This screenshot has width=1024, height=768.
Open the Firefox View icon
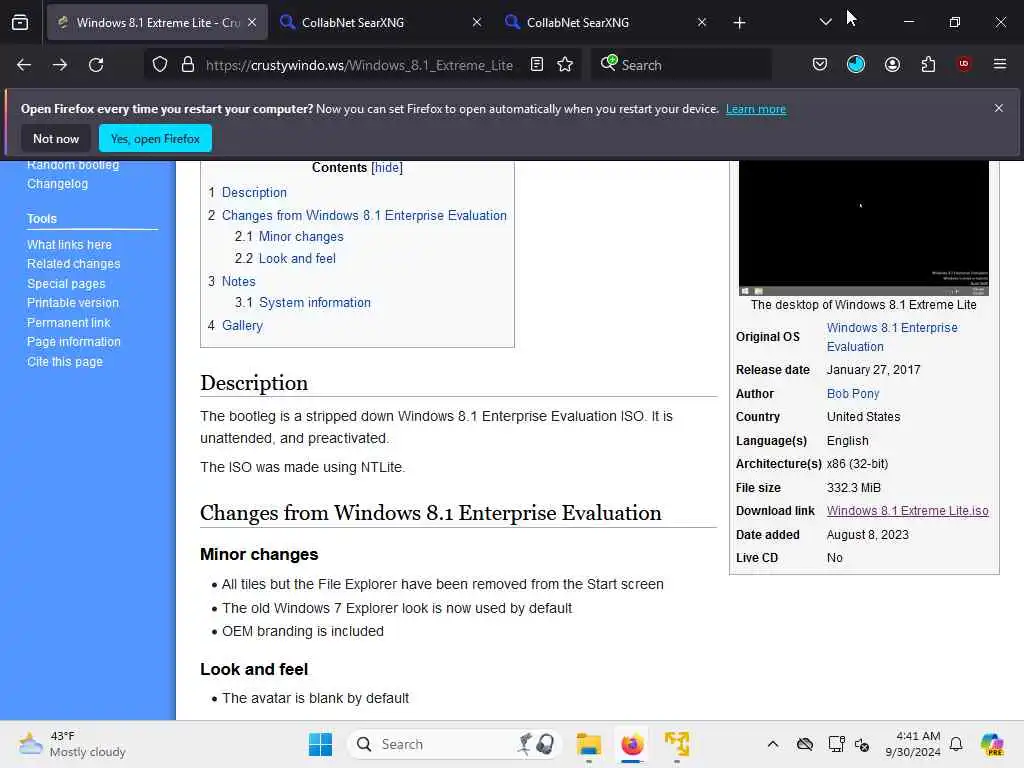pyautogui.click(x=20, y=22)
